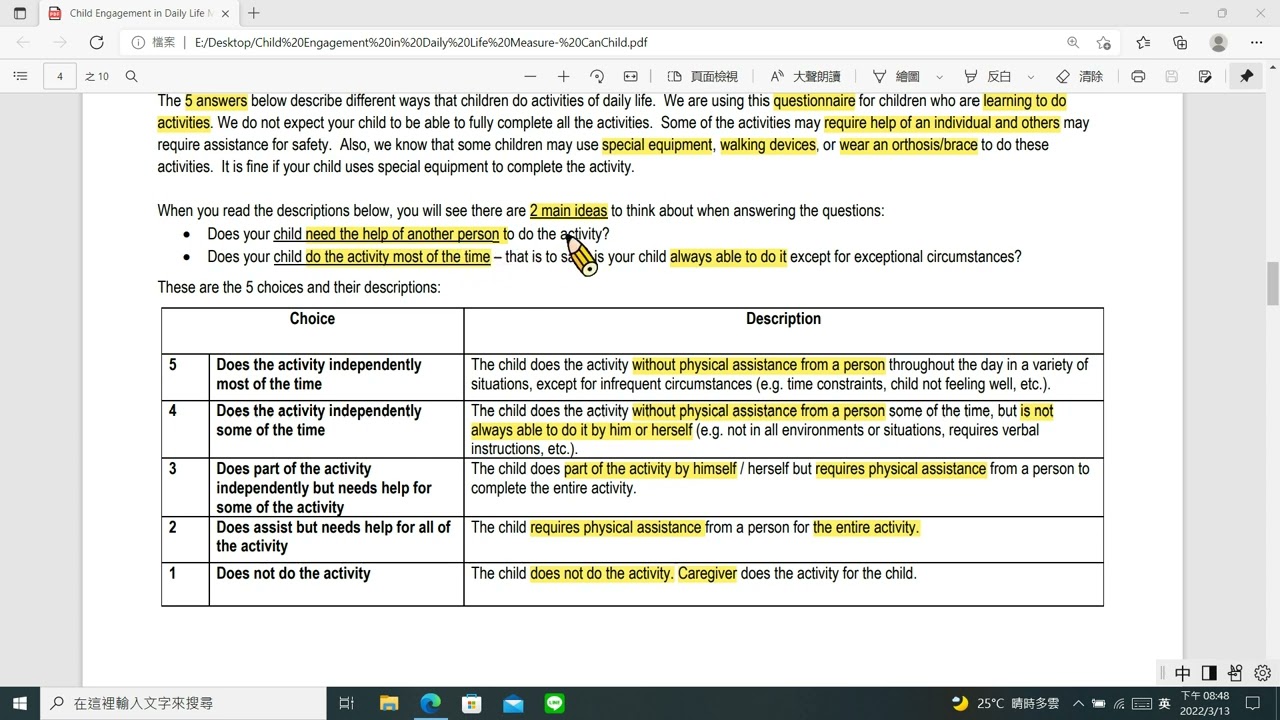Viewport: 1280px width, 720px height.
Task: Open File Explorer from the taskbar
Action: click(389, 703)
